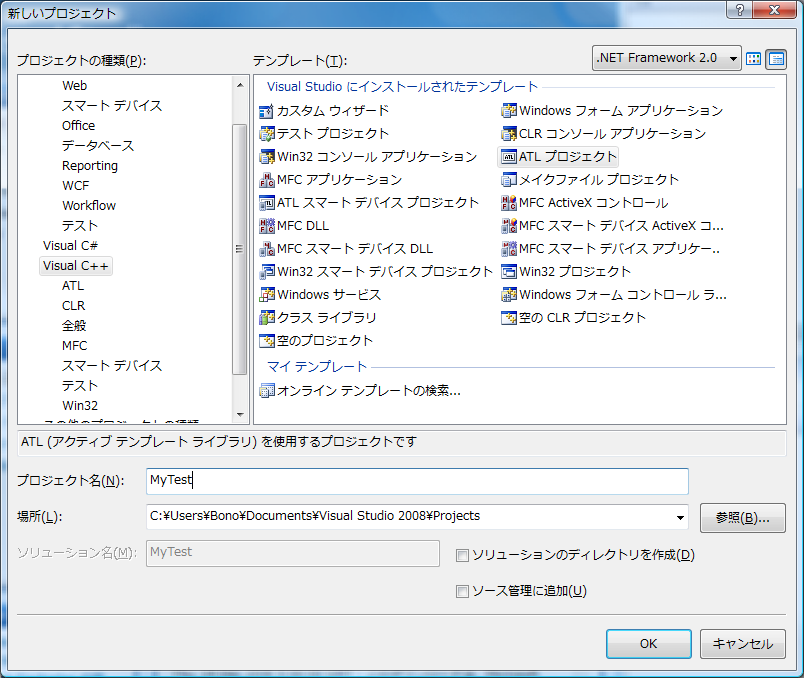Browse location with 参照(B)... button
This screenshot has height=678, width=804.
[742, 518]
